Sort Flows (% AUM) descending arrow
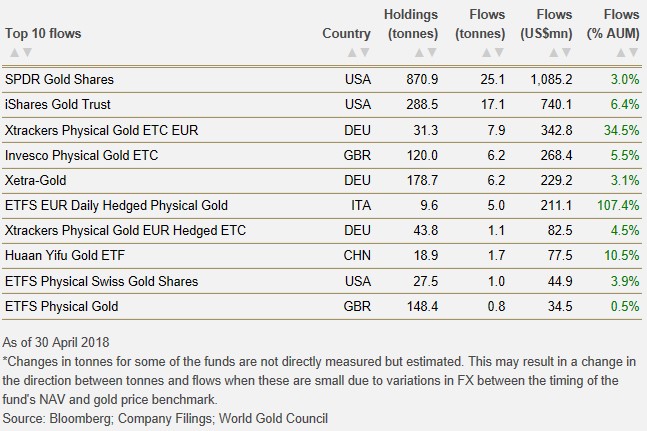Screen dimensions: 647x431 click(634, 52)
